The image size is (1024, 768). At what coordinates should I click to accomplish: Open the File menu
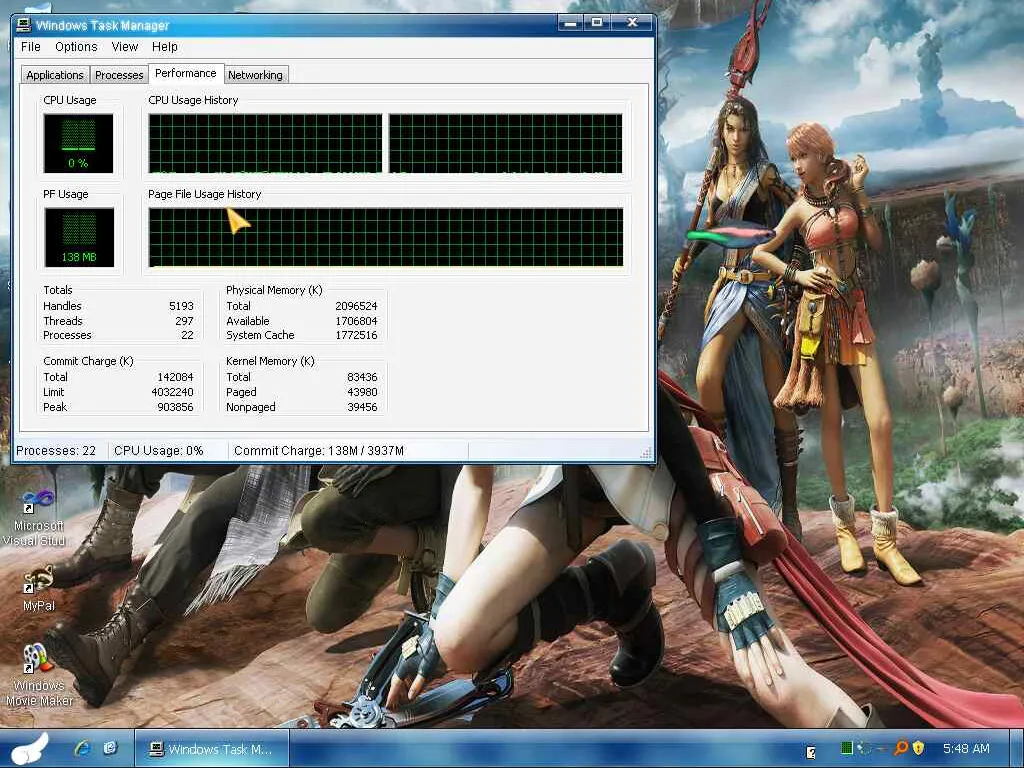coord(31,47)
